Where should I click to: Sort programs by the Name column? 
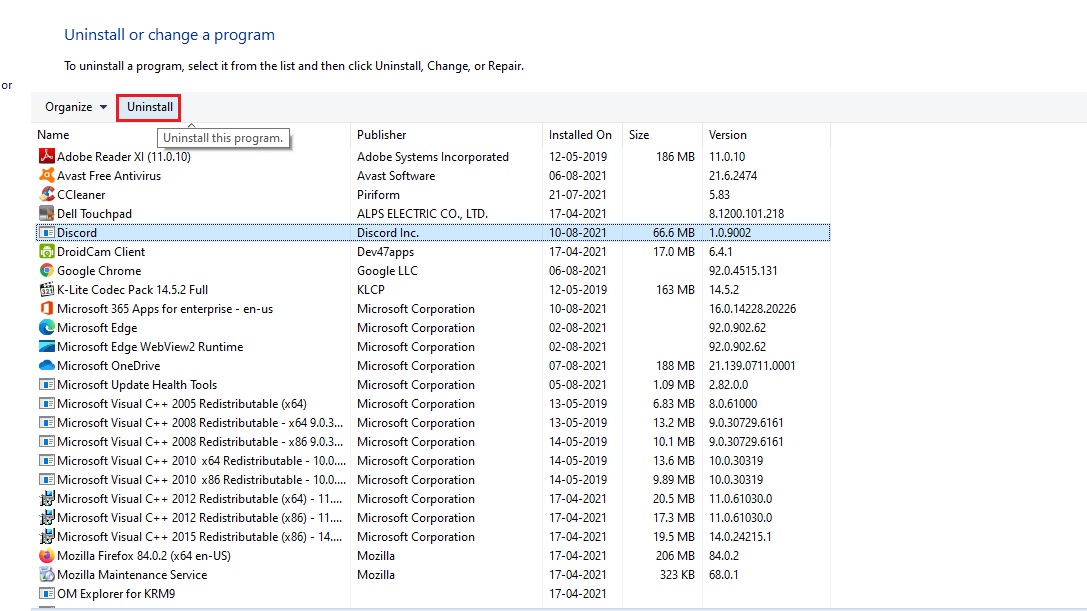coord(53,135)
